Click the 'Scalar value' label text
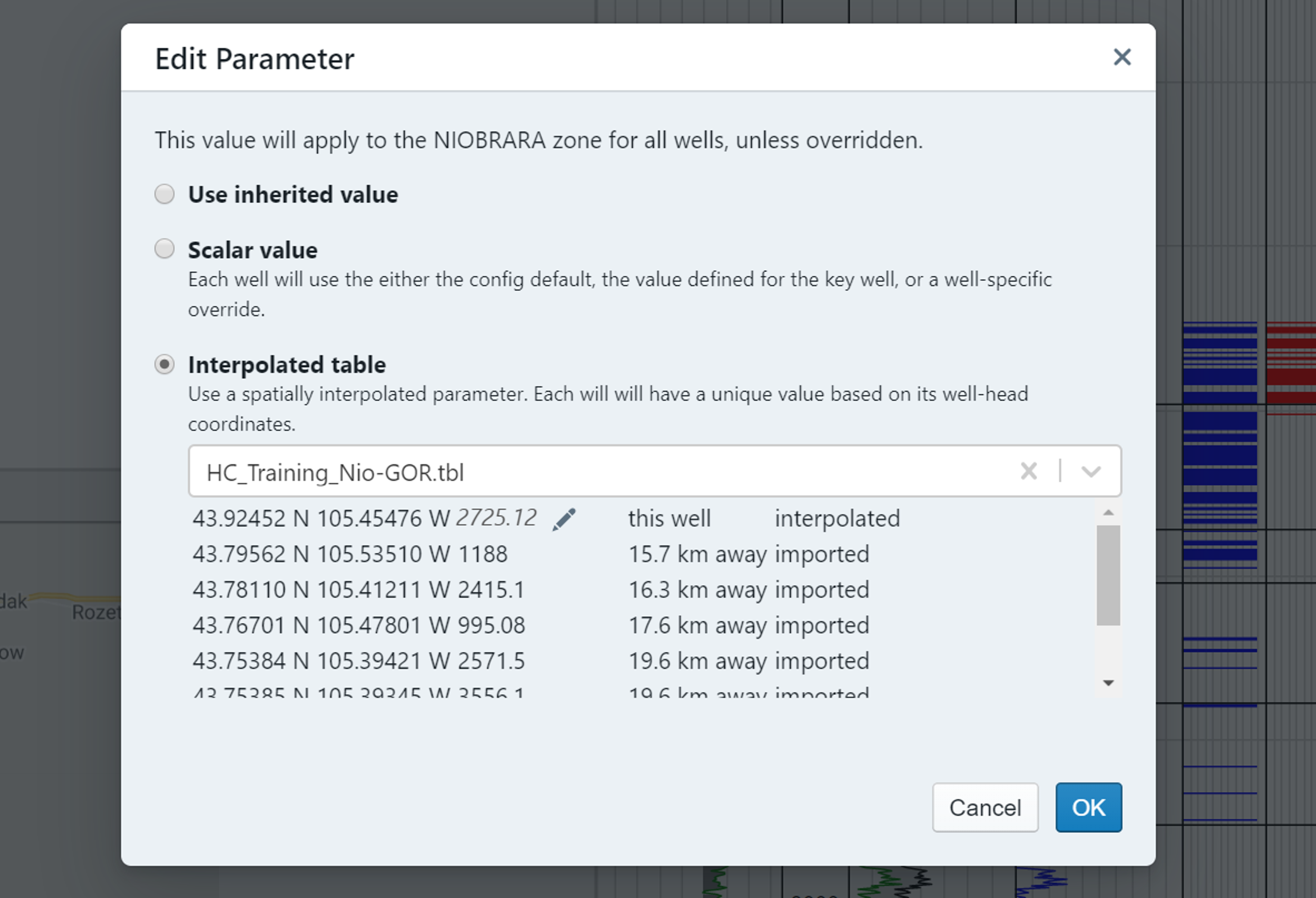Screen dimensions: 1316x898 [x=253, y=250]
